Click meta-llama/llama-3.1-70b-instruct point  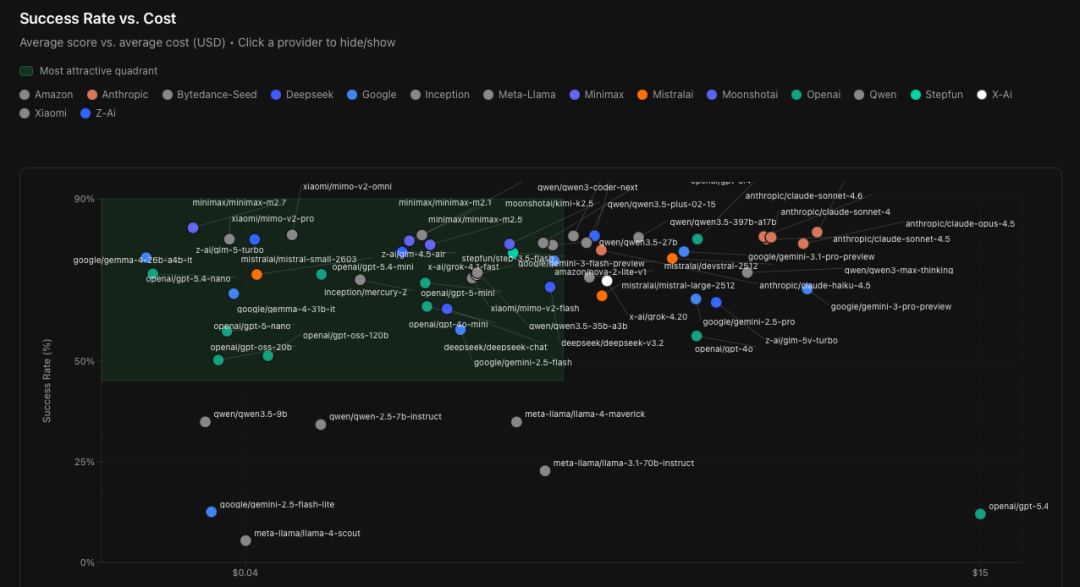click(x=545, y=471)
